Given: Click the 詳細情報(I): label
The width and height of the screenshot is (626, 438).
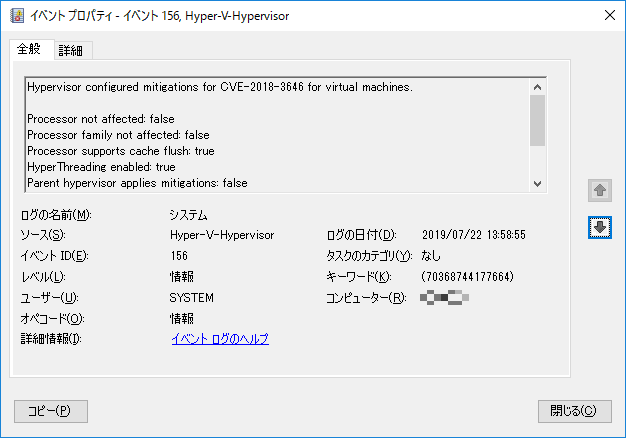Looking at the screenshot, I should (x=51, y=339).
